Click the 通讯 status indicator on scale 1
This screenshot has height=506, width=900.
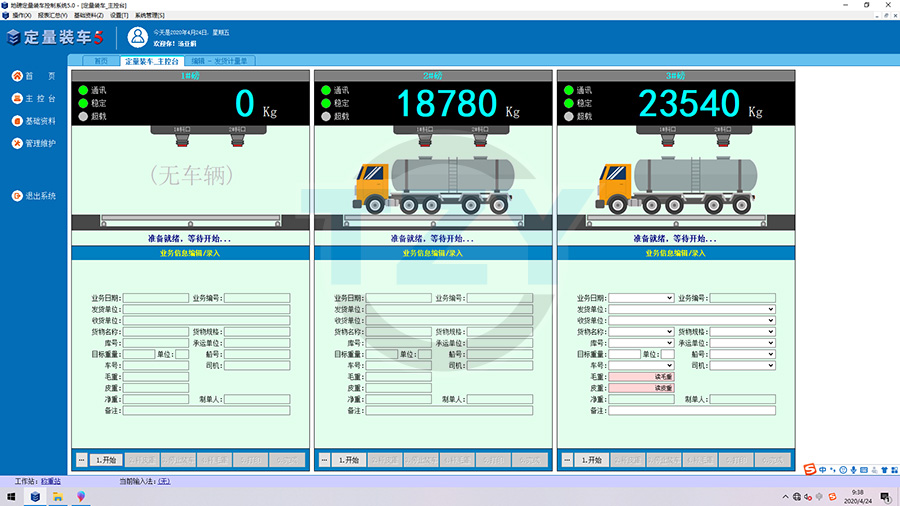tap(84, 90)
